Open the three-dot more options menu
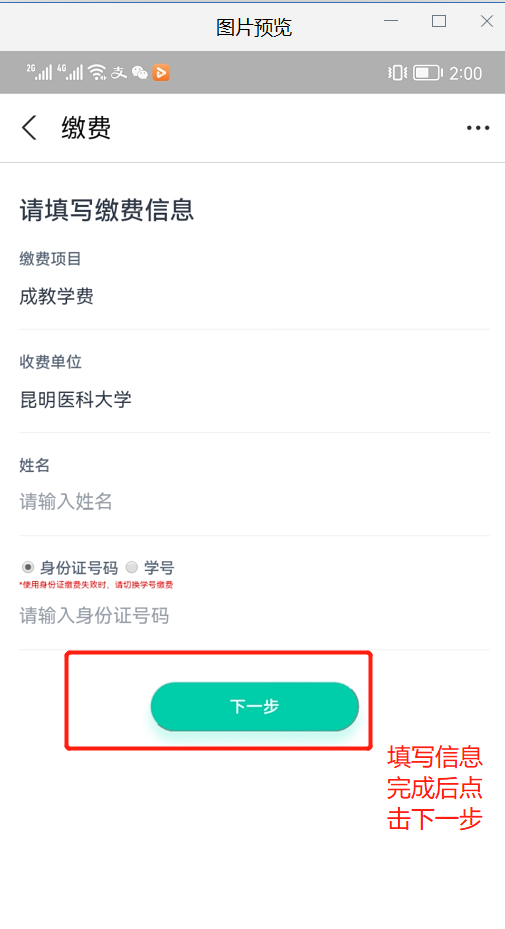The width and height of the screenshot is (505, 929). click(x=478, y=128)
